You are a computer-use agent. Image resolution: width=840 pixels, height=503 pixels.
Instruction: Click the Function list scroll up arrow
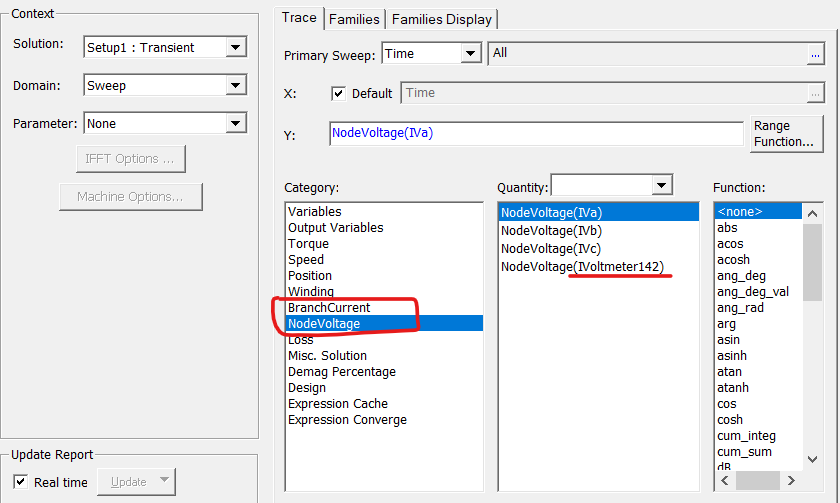pyautogui.click(x=812, y=214)
